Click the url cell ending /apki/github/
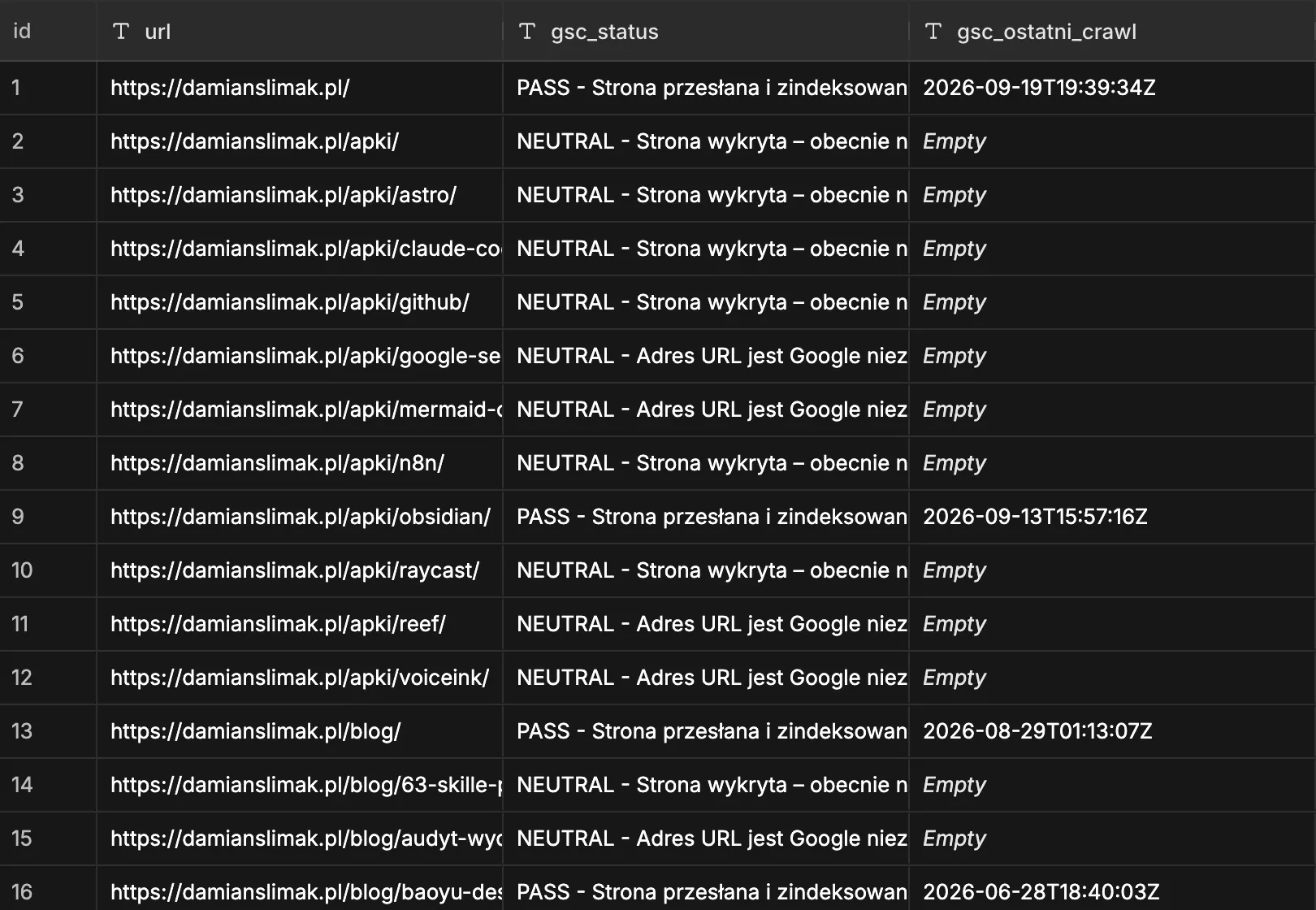 [x=300, y=302]
